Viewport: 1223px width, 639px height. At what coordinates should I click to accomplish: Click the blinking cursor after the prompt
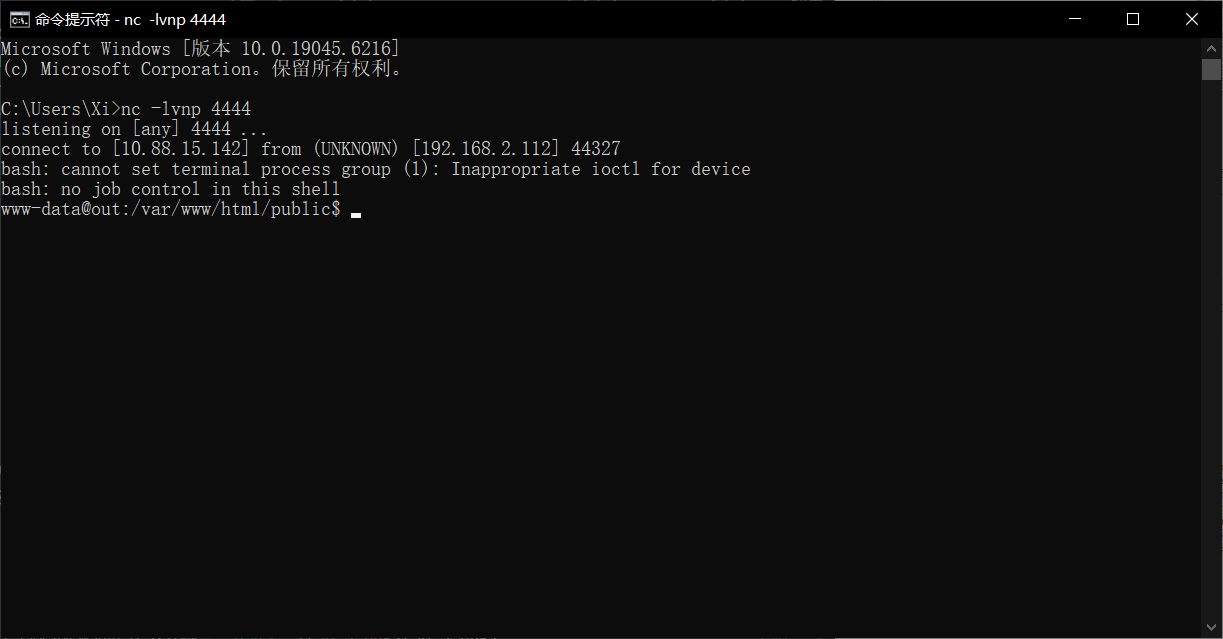[x=356, y=213]
